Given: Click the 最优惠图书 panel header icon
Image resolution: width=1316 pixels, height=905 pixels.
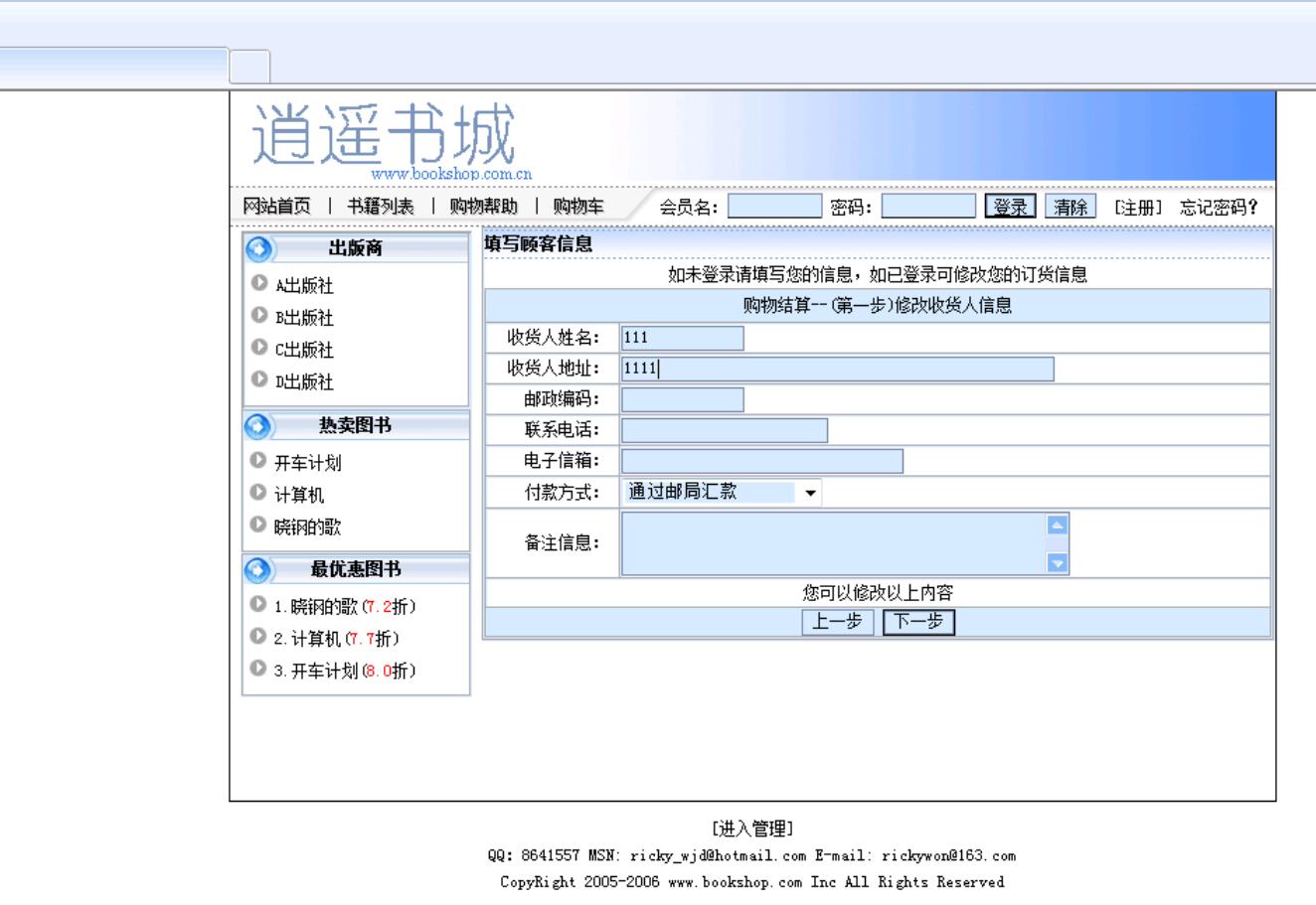Looking at the screenshot, I should click(258, 570).
